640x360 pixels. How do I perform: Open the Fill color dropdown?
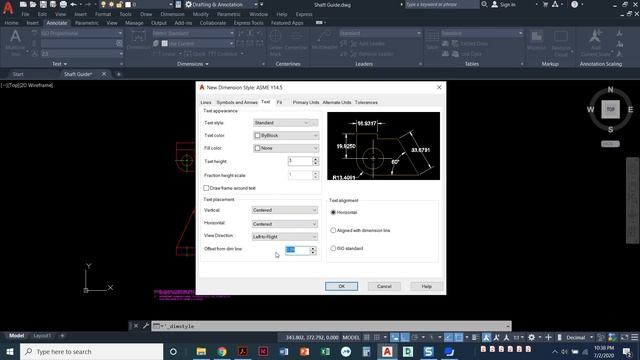tap(286, 148)
